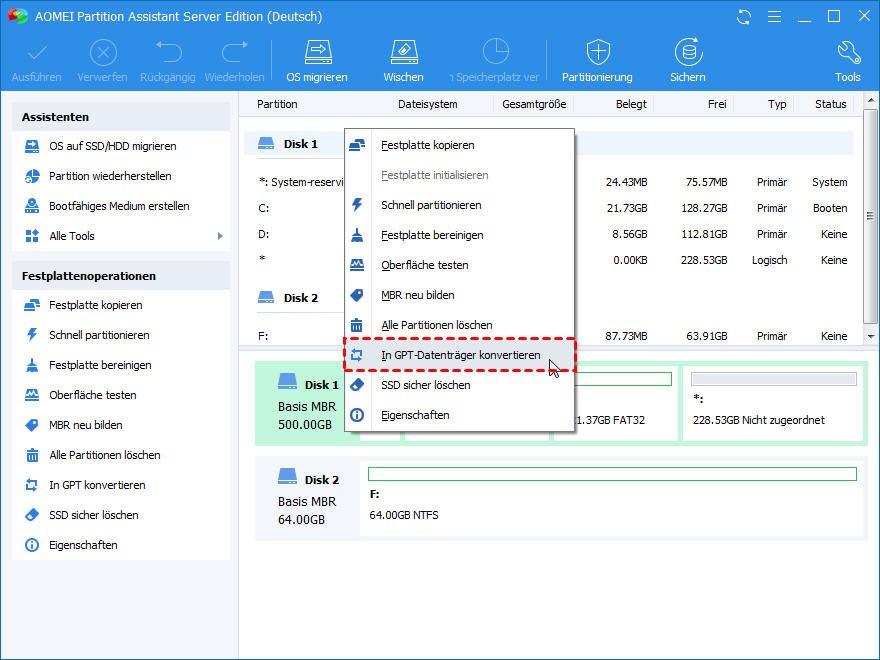Image resolution: width=880 pixels, height=660 pixels.
Task: Choose MBR neu bilden from context menu
Action: pos(459,295)
